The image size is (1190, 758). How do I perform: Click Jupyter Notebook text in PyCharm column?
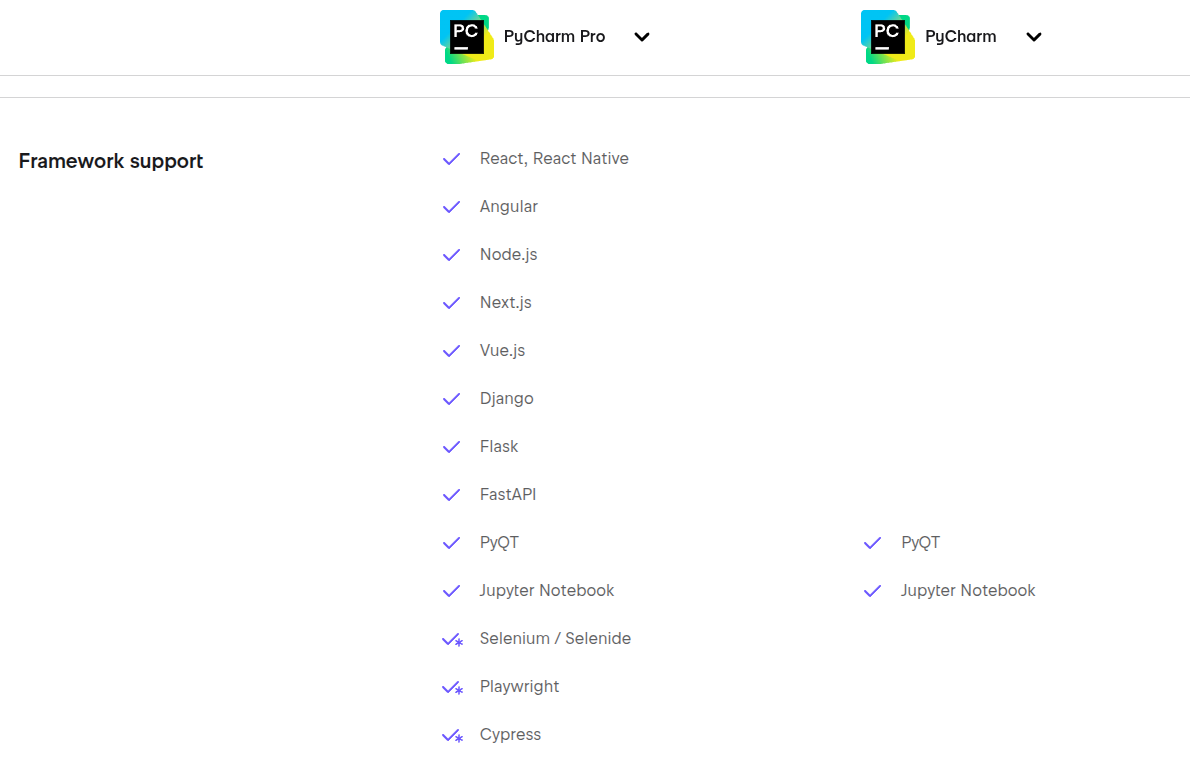tap(968, 590)
